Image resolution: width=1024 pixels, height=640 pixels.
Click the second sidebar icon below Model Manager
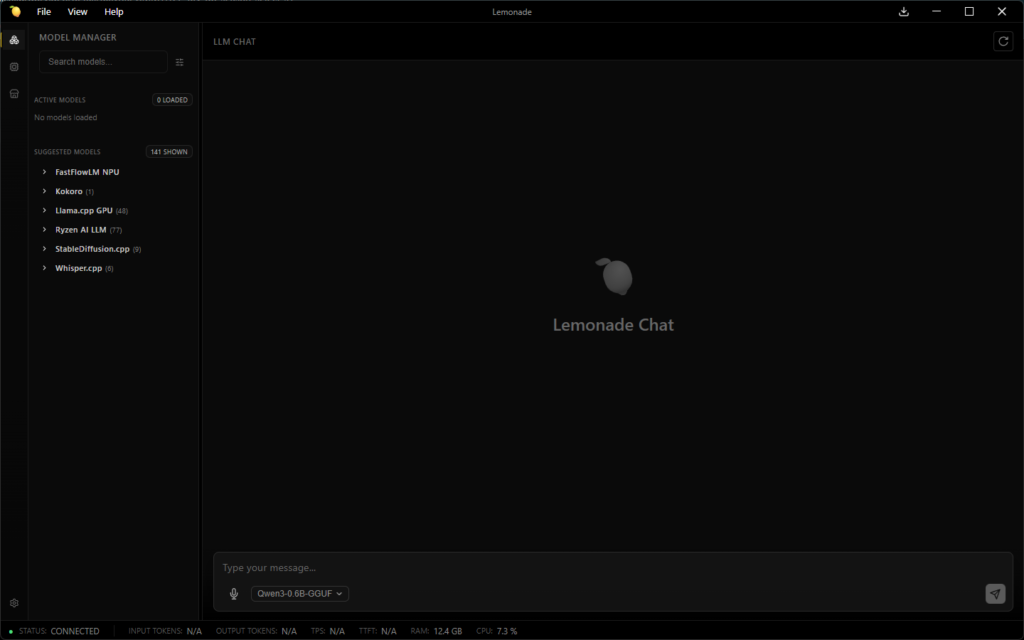(x=14, y=67)
